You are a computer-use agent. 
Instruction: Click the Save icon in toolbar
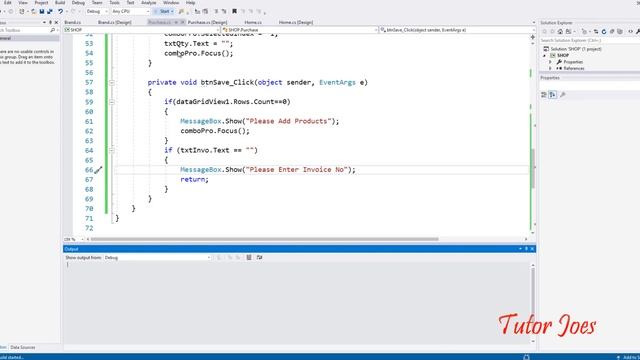42,11
